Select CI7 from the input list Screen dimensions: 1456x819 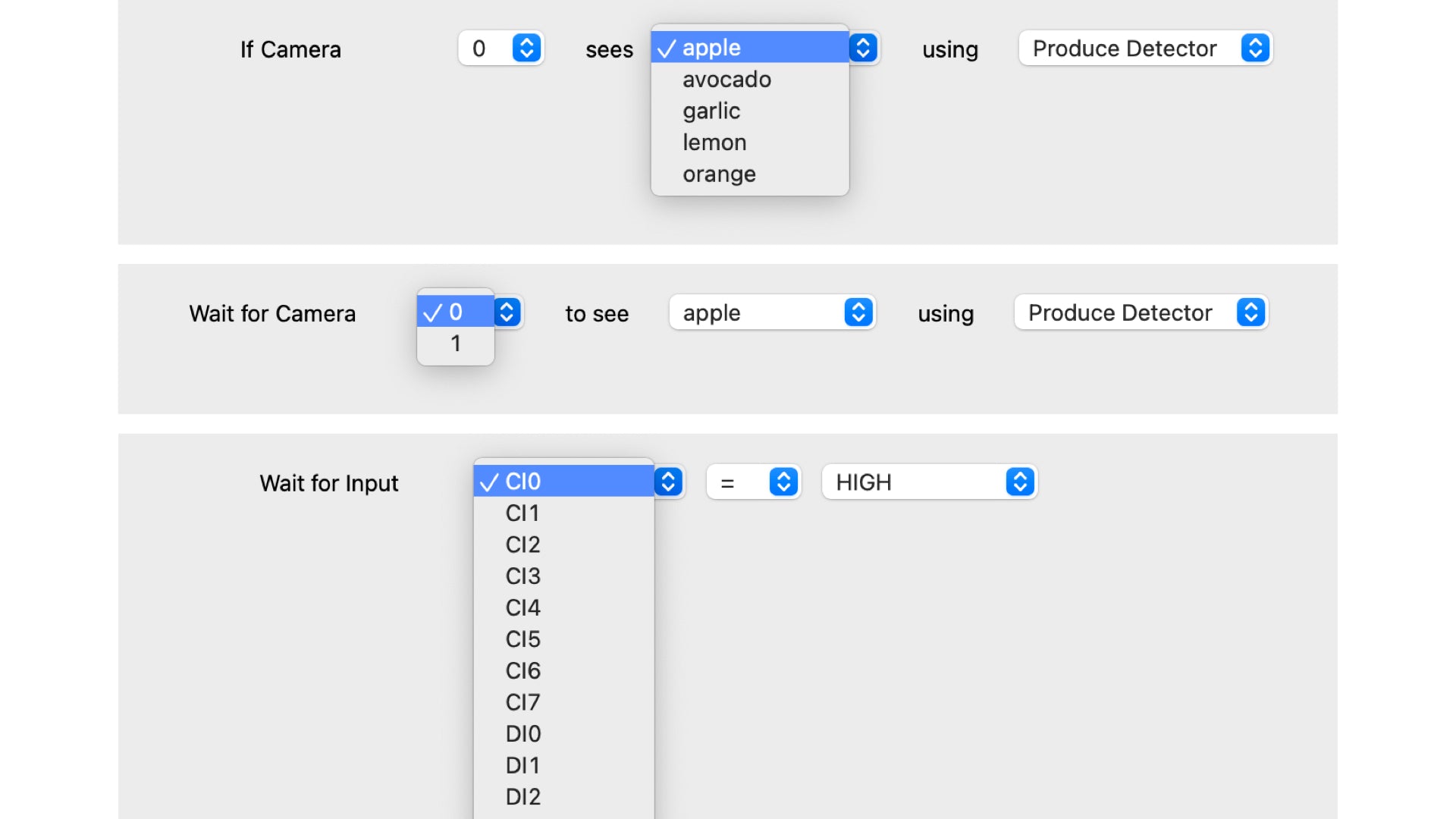click(522, 702)
